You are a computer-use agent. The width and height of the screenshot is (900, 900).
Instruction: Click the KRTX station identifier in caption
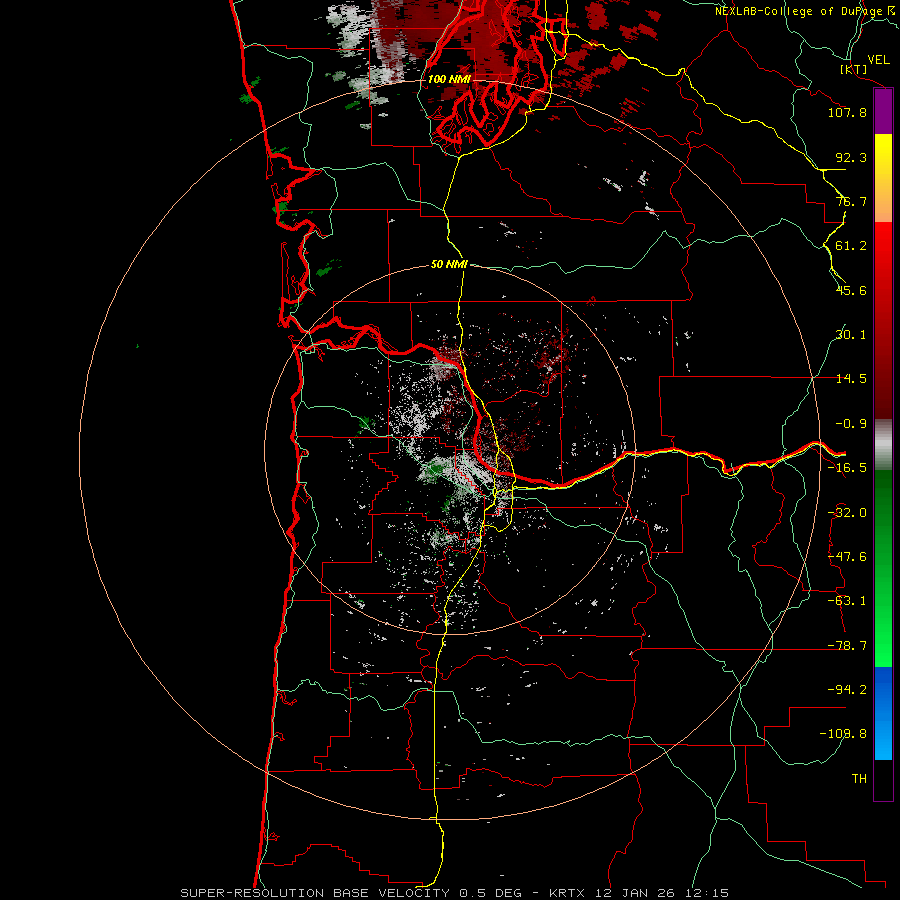567,893
